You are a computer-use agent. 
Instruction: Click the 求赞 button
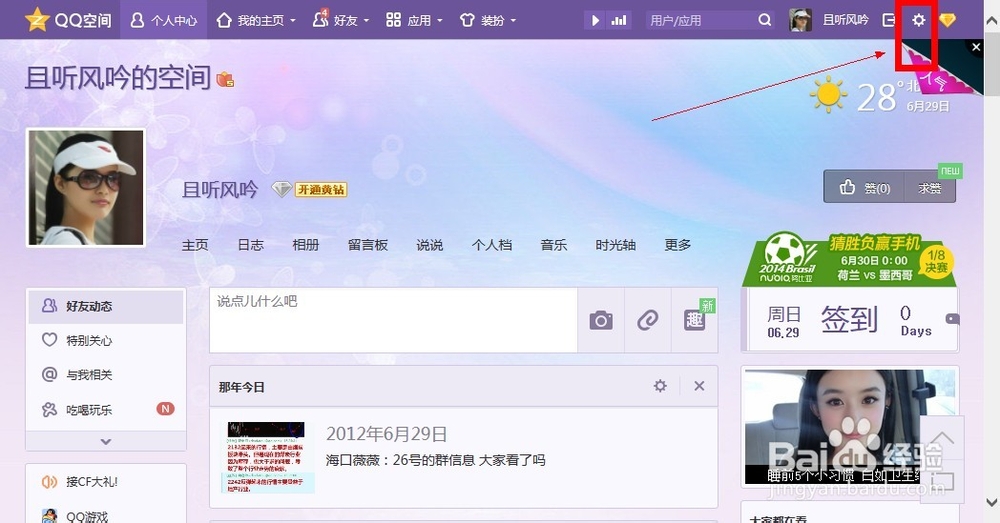click(930, 188)
